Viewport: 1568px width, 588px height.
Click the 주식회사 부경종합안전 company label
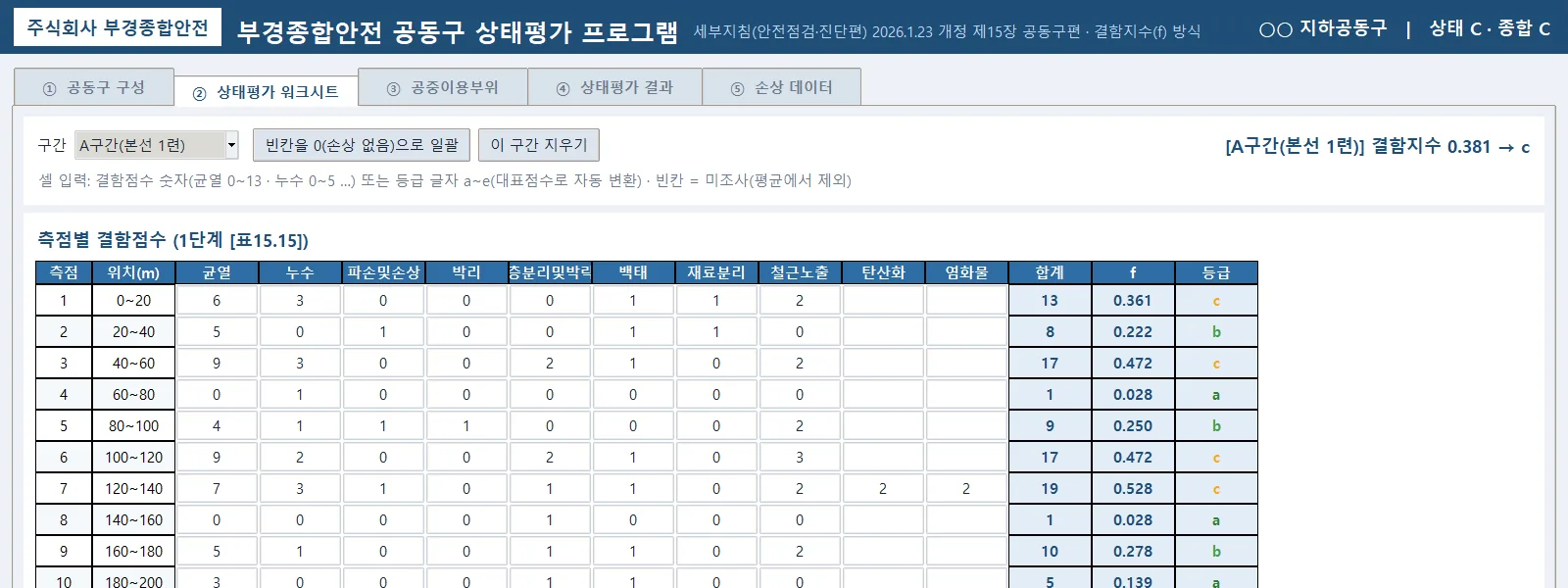coord(118,27)
